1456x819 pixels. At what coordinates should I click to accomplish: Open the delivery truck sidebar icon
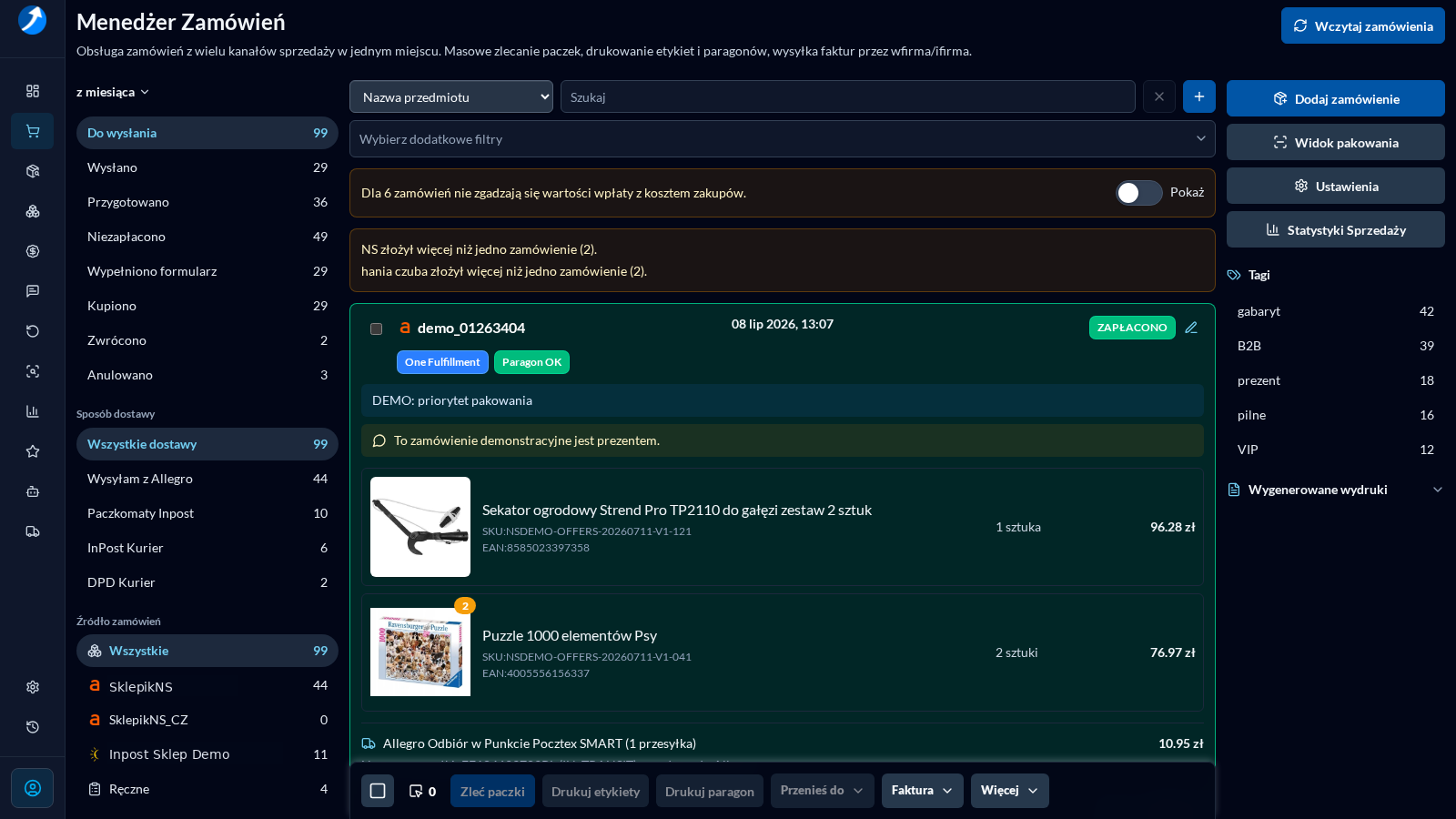pyautogui.click(x=33, y=531)
